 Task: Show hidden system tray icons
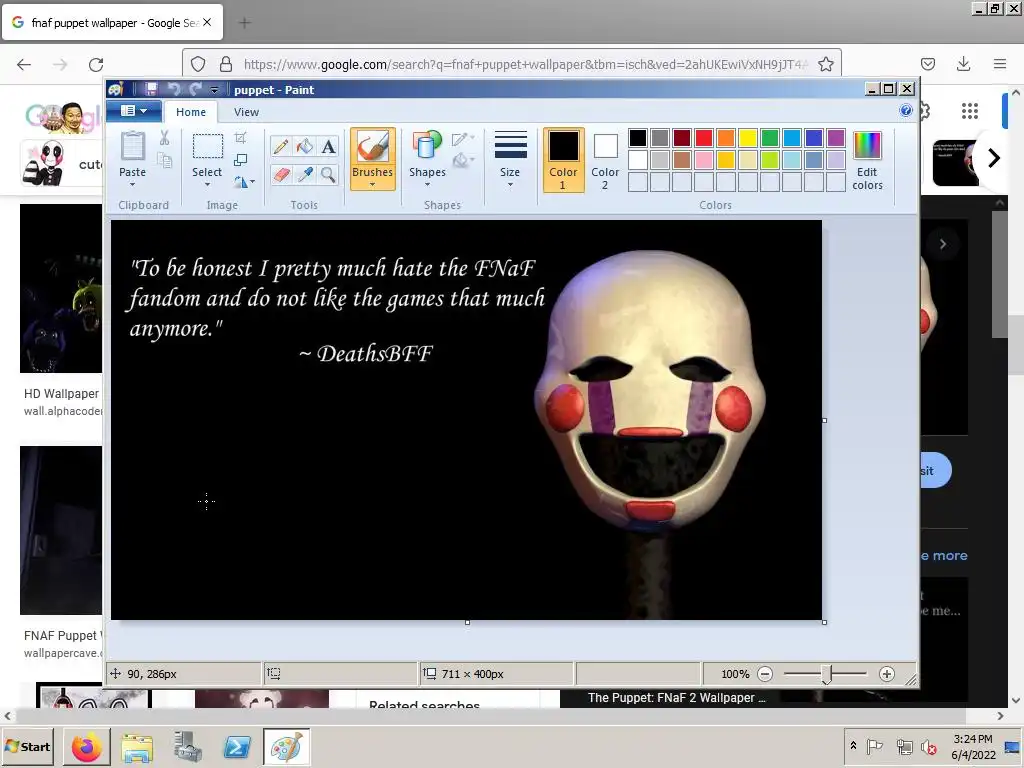point(853,746)
